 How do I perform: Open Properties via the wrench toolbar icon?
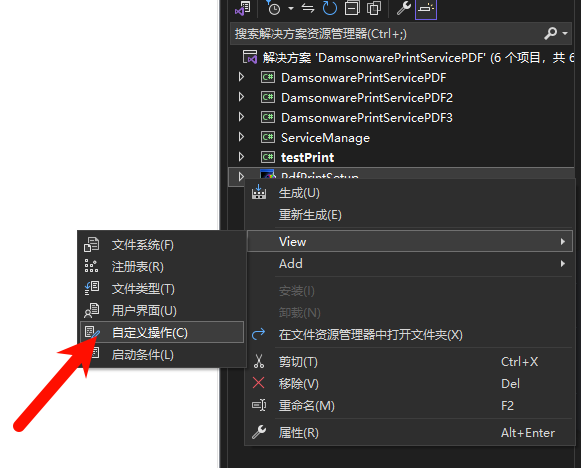coord(404,8)
